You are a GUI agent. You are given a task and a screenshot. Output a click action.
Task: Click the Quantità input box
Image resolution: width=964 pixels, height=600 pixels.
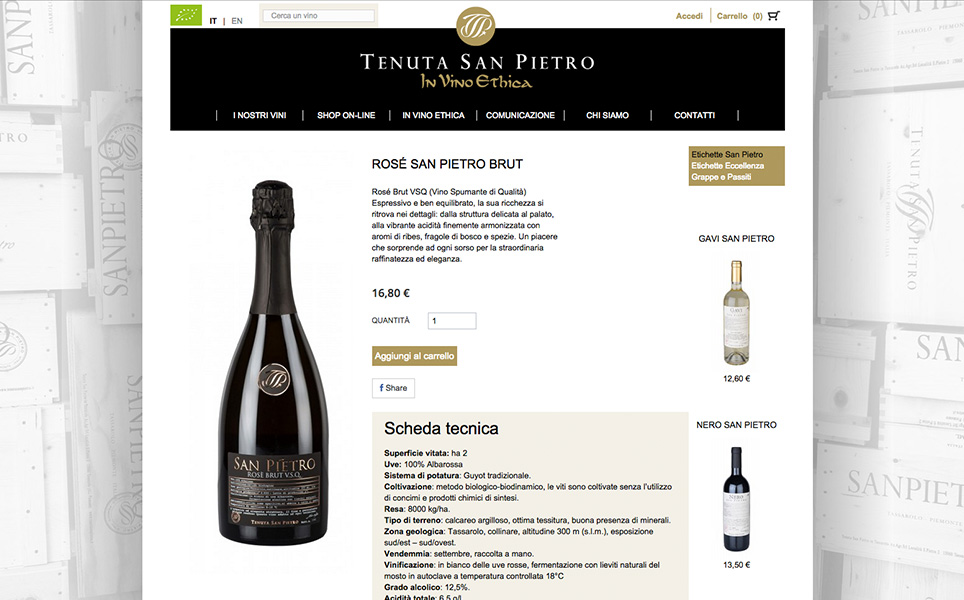coord(452,320)
